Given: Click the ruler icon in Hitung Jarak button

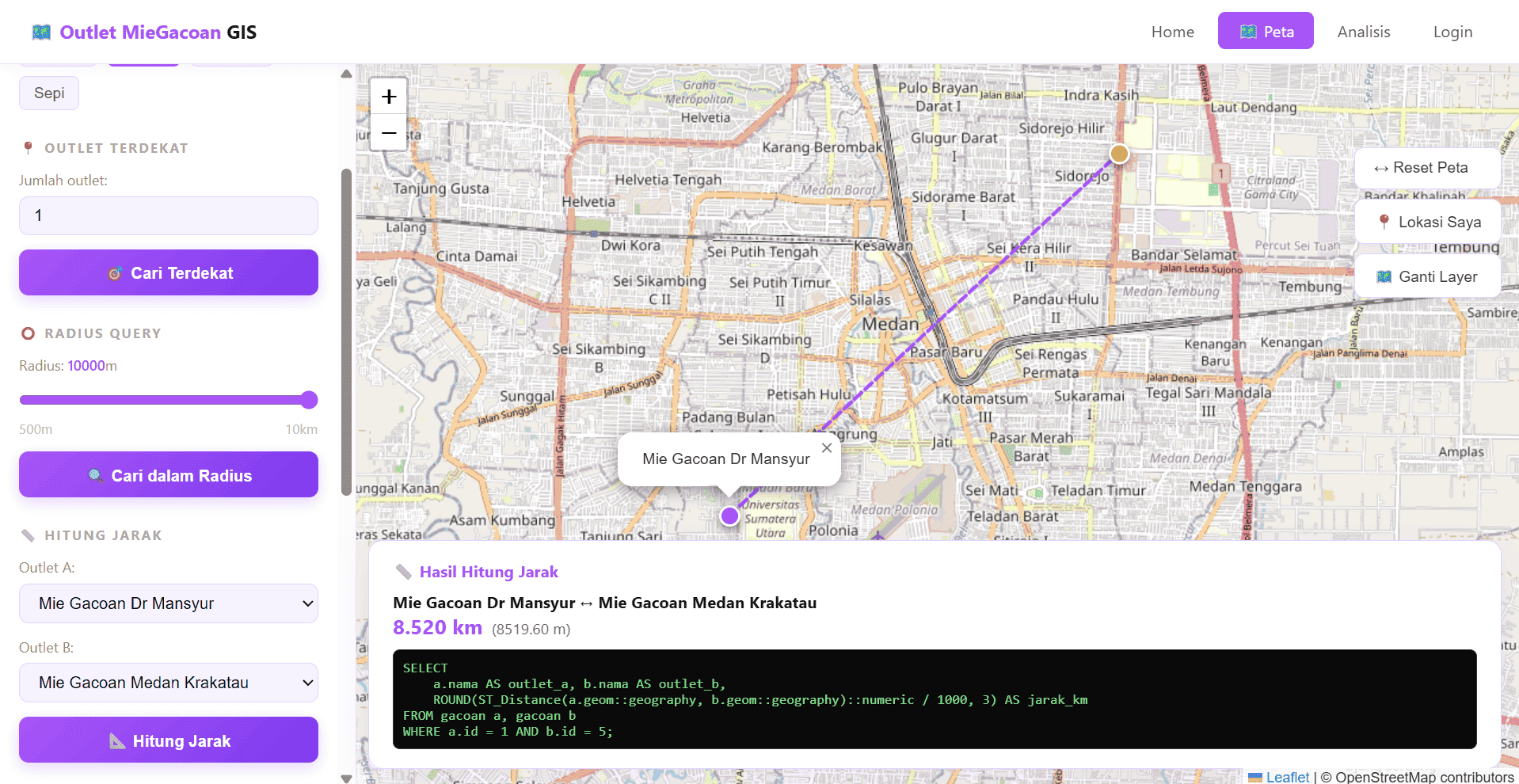Looking at the screenshot, I should 117,741.
